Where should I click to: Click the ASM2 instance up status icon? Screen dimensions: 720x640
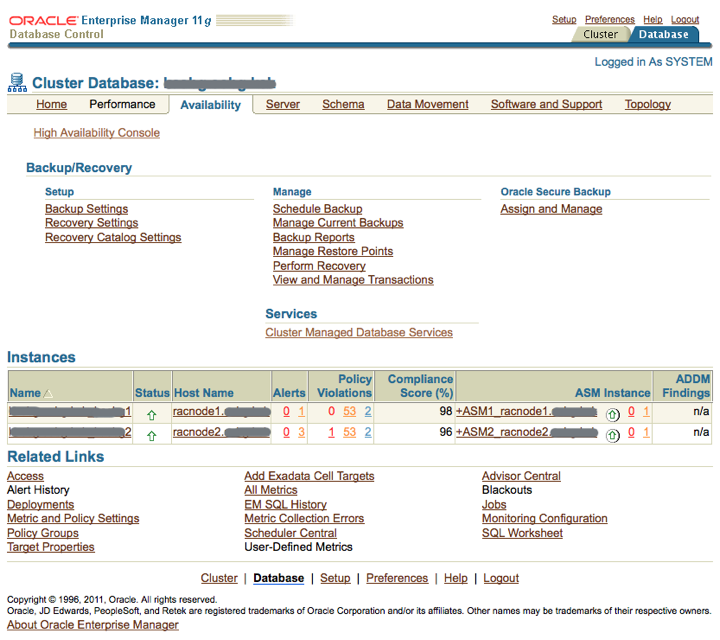tap(612, 435)
